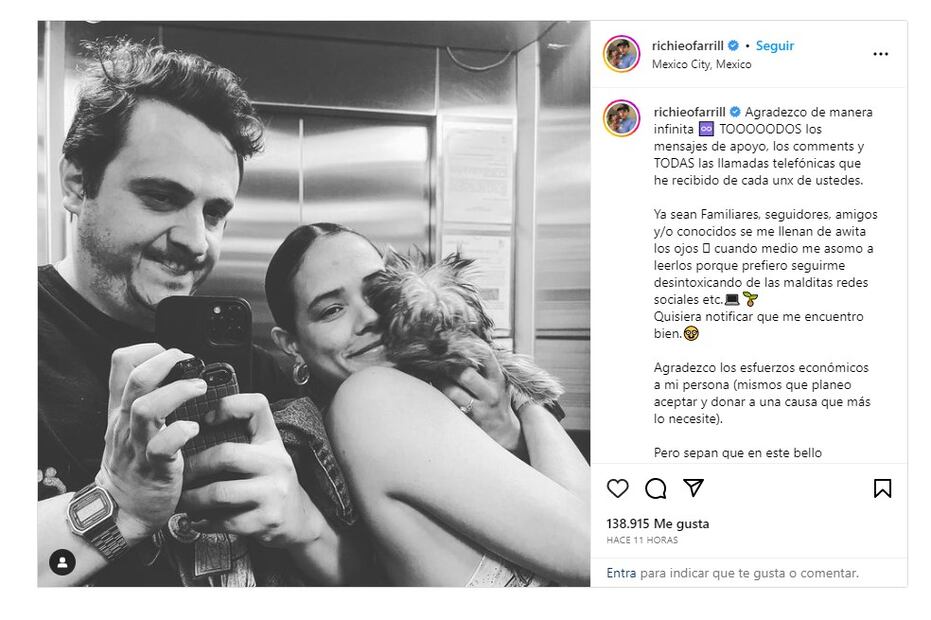This screenshot has width=931, height=620.
Task: Save the post with the bookmark icon
Action: [x=882, y=488]
